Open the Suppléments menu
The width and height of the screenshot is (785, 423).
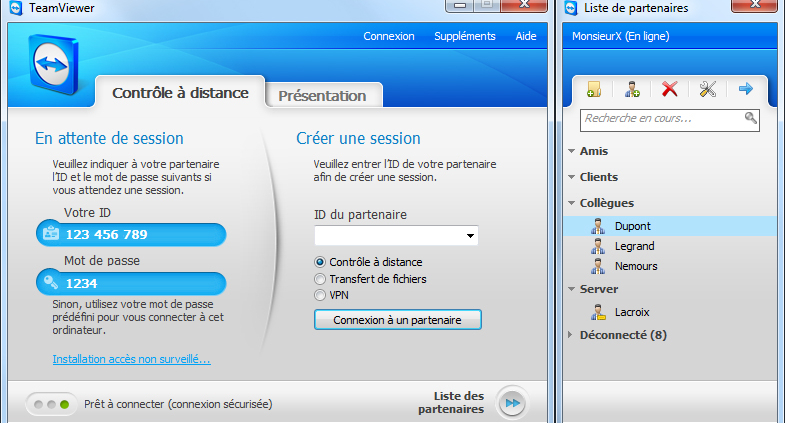click(x=465, y=36)
